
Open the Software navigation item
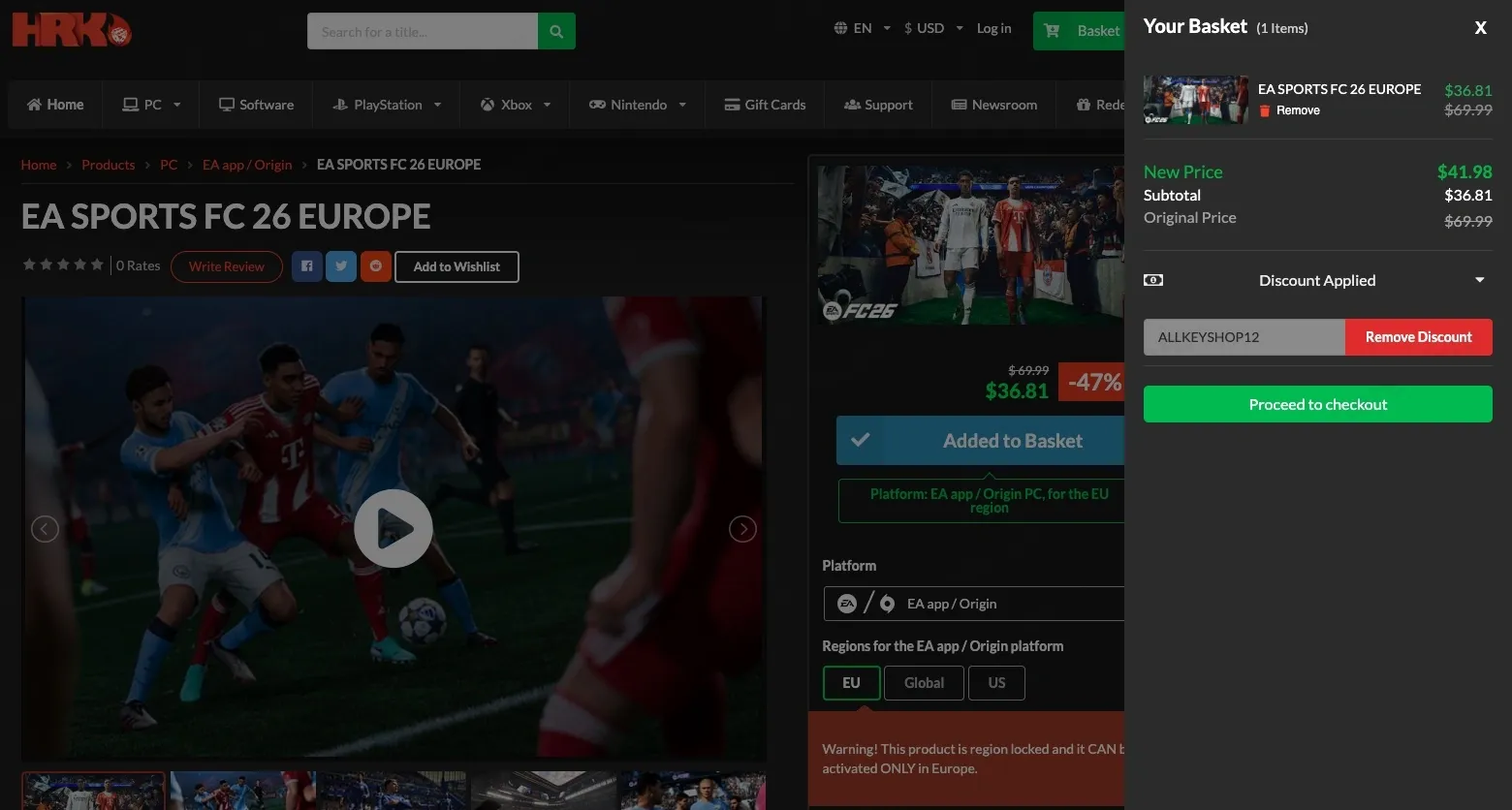point(256,105)
